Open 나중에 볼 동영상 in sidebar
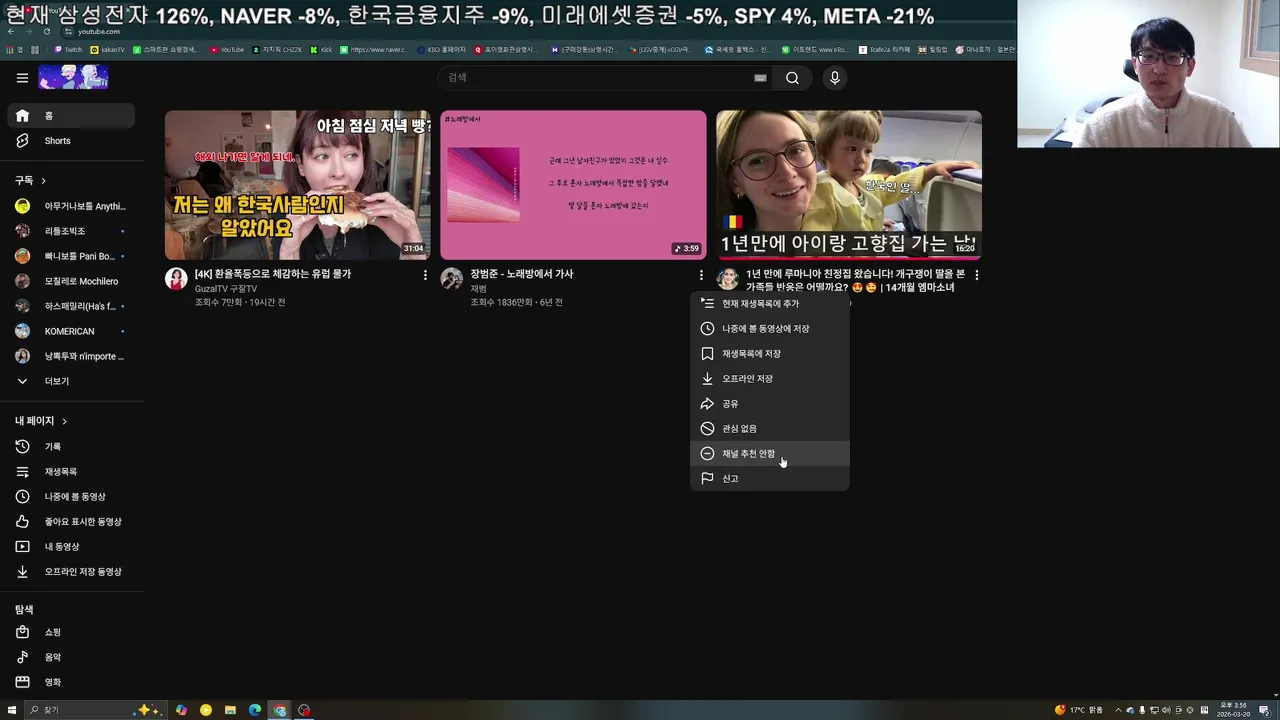This screenshot has height=720, width=1280. [70, 497]
